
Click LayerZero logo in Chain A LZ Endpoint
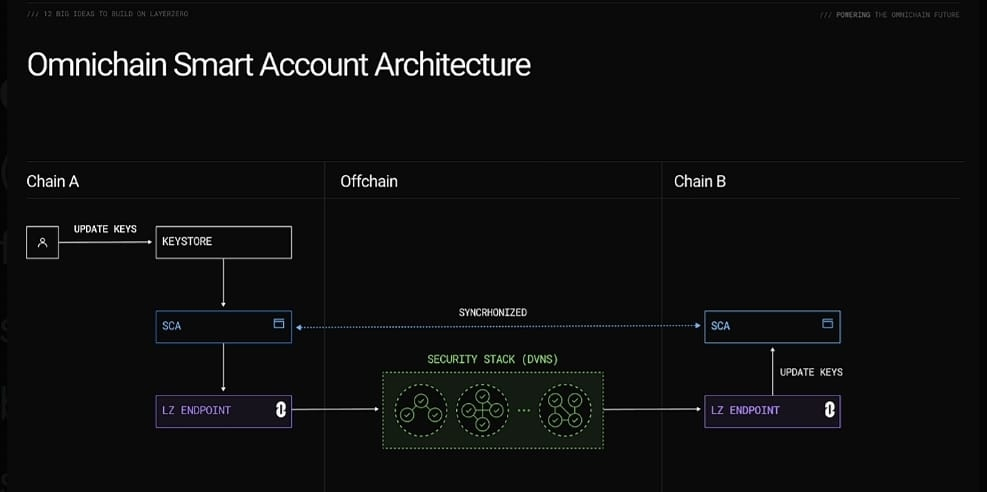tap(281, 410)
